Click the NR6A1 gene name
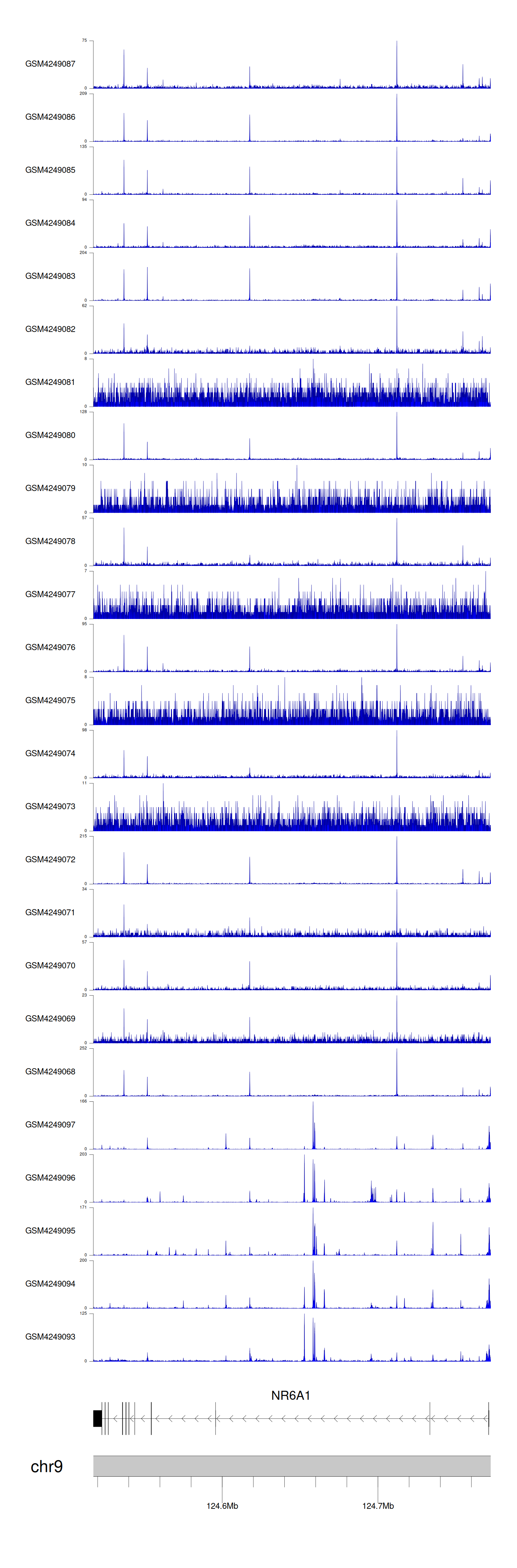 pyautogui.click(x=291, y=1395)
